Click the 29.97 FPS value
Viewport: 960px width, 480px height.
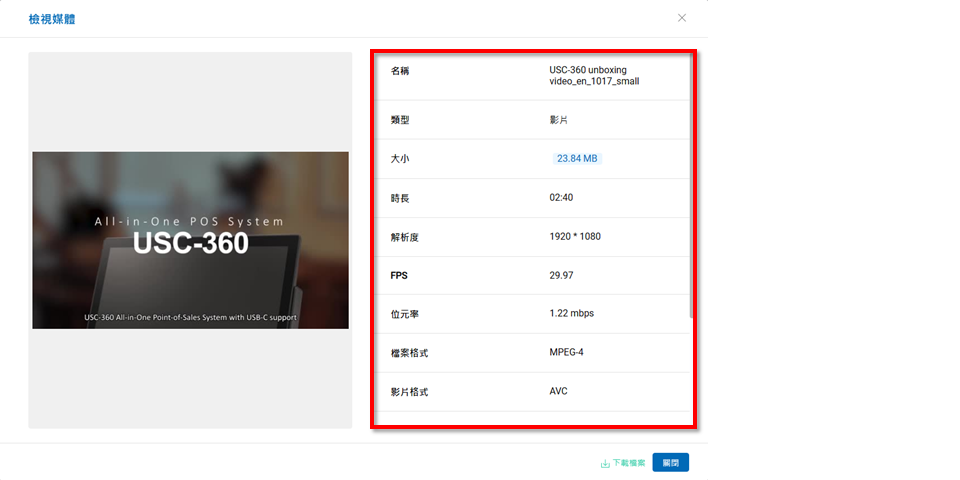click(561, 276)
